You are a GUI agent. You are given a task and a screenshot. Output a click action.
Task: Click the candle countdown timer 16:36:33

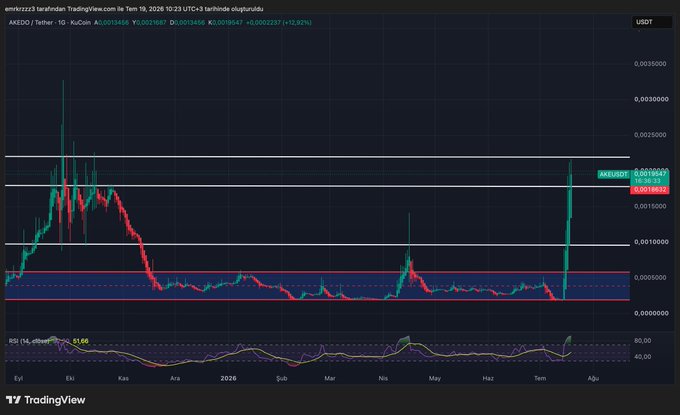pos(648,181)
